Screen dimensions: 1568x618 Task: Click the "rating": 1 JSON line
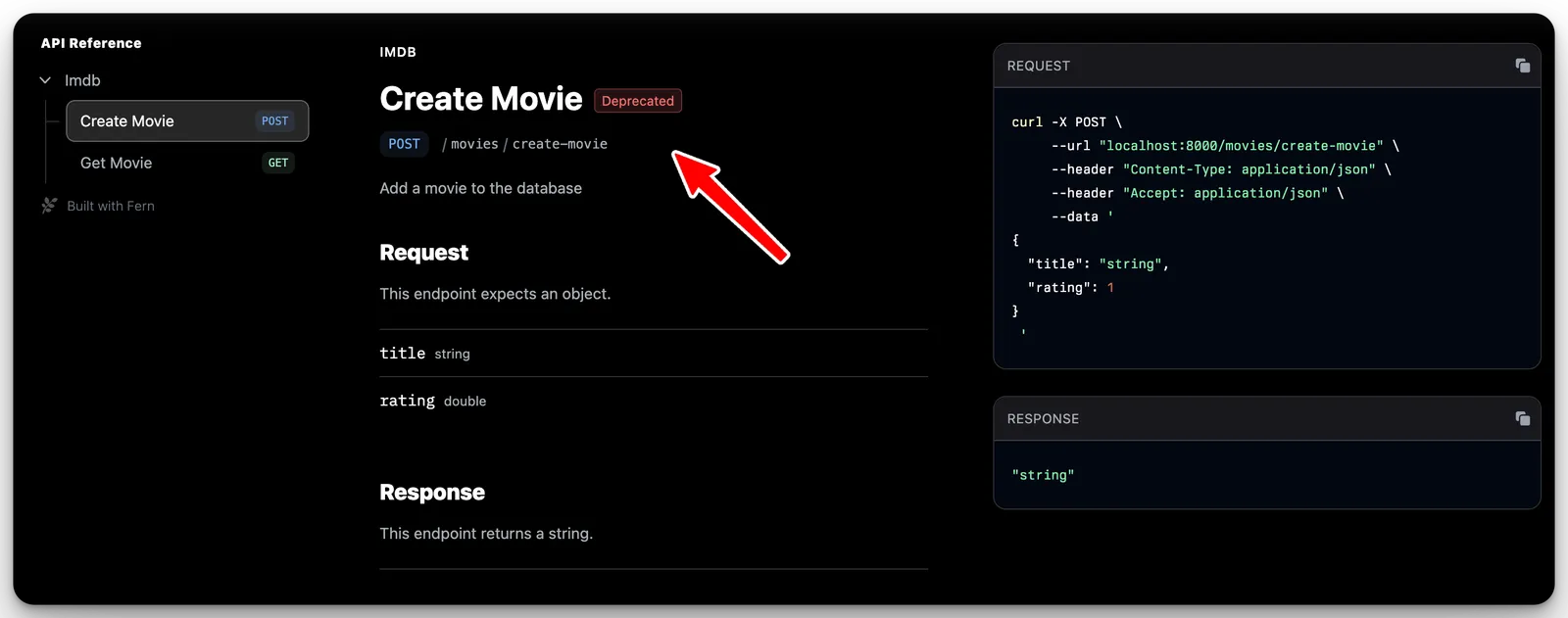pos(1071,287)
